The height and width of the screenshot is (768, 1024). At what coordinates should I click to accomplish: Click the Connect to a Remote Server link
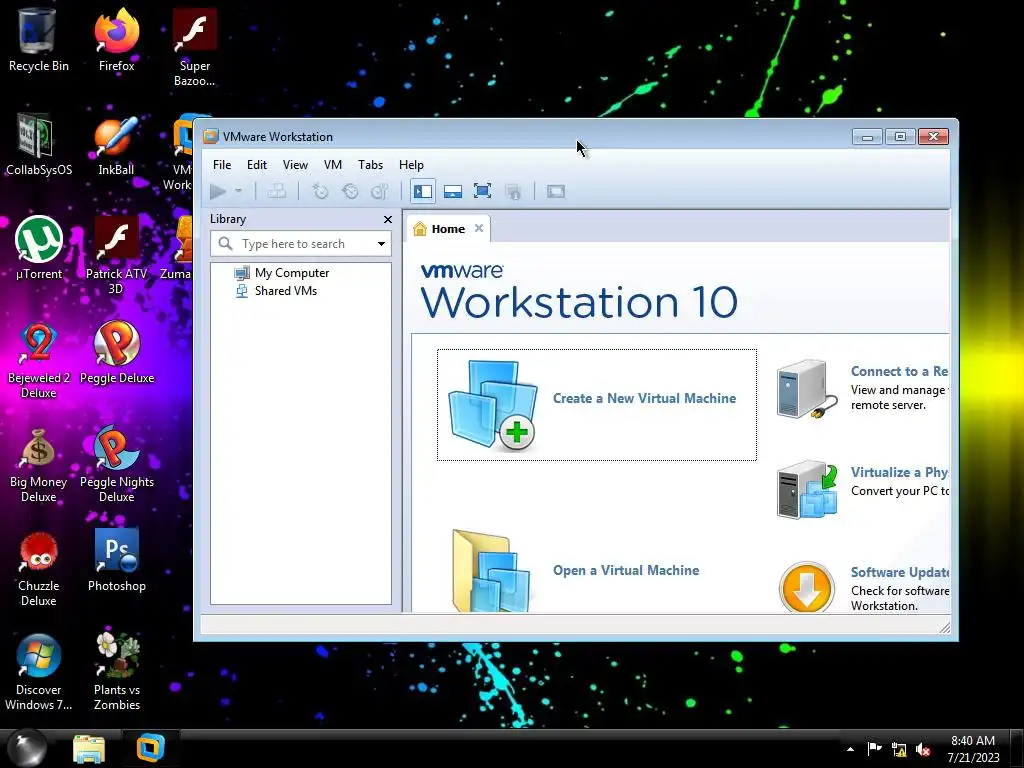pos(899,372)
